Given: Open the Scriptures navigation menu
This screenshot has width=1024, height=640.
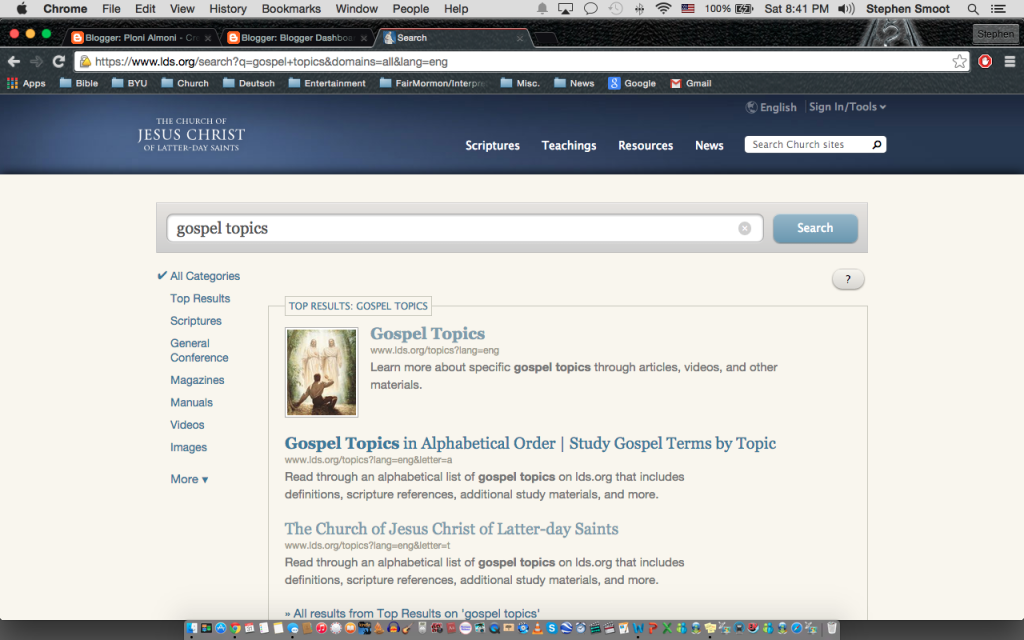Looking at the screenshot, I should point(492,145).
